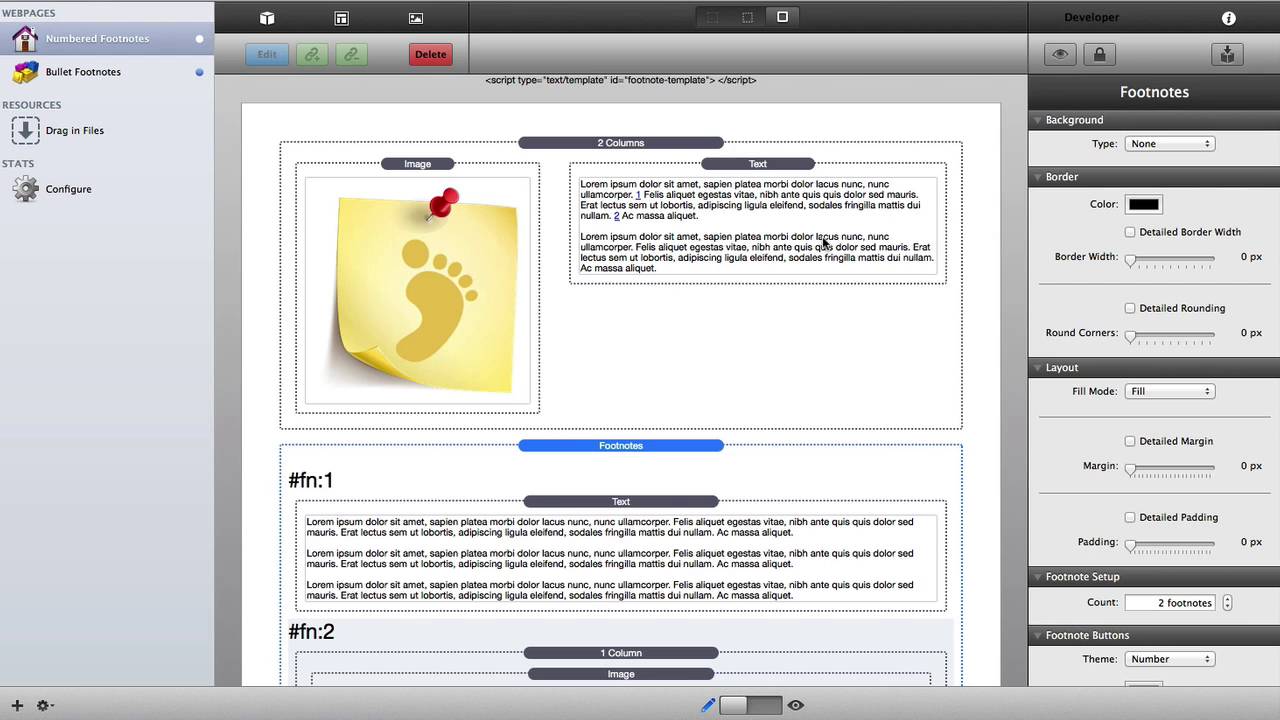Click the #fn:1 heading
Viewport: 1280px width, 720px height.
coord(311,481)
